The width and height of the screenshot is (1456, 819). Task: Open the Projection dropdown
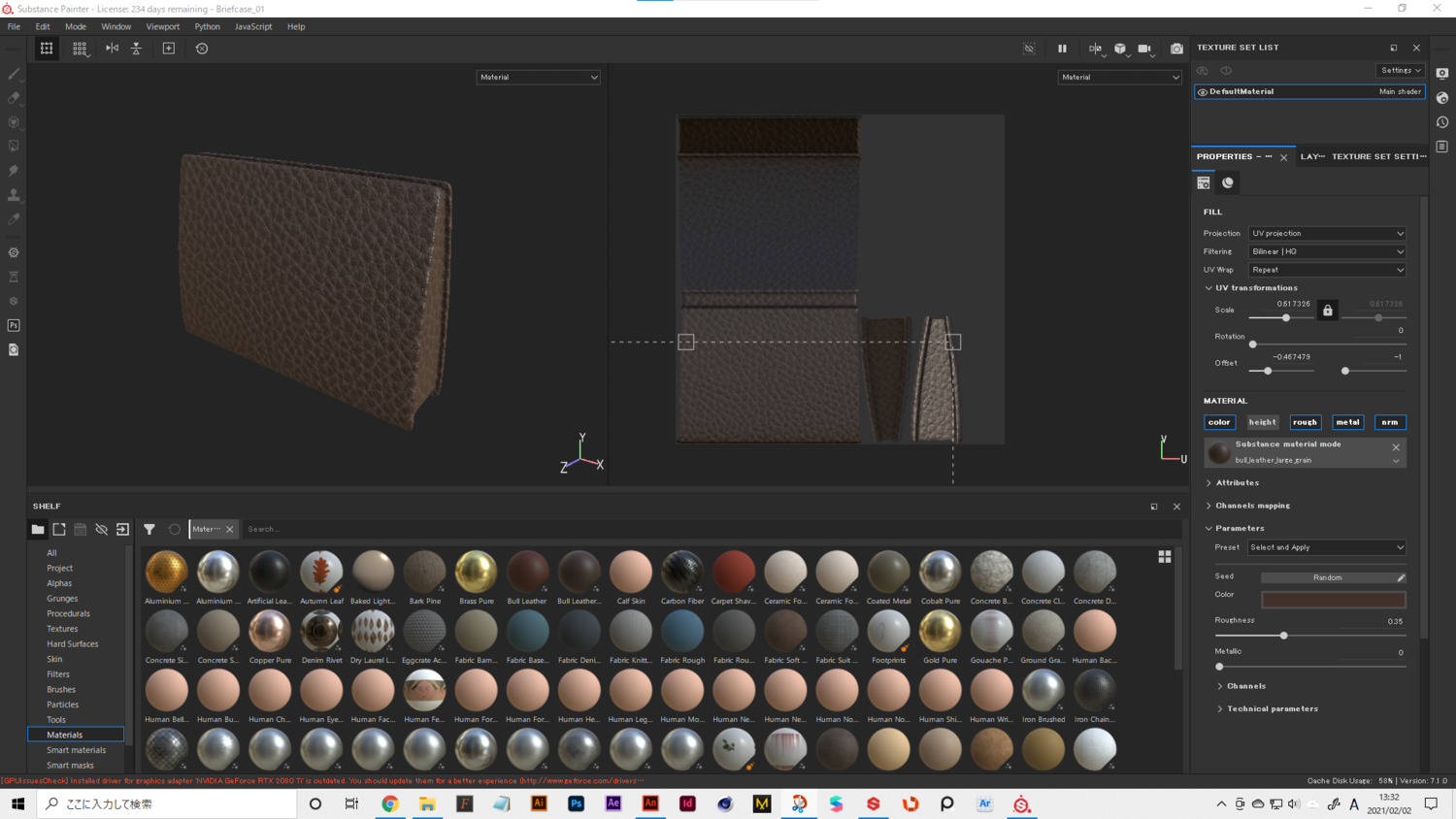click(x=1326, y=234)
